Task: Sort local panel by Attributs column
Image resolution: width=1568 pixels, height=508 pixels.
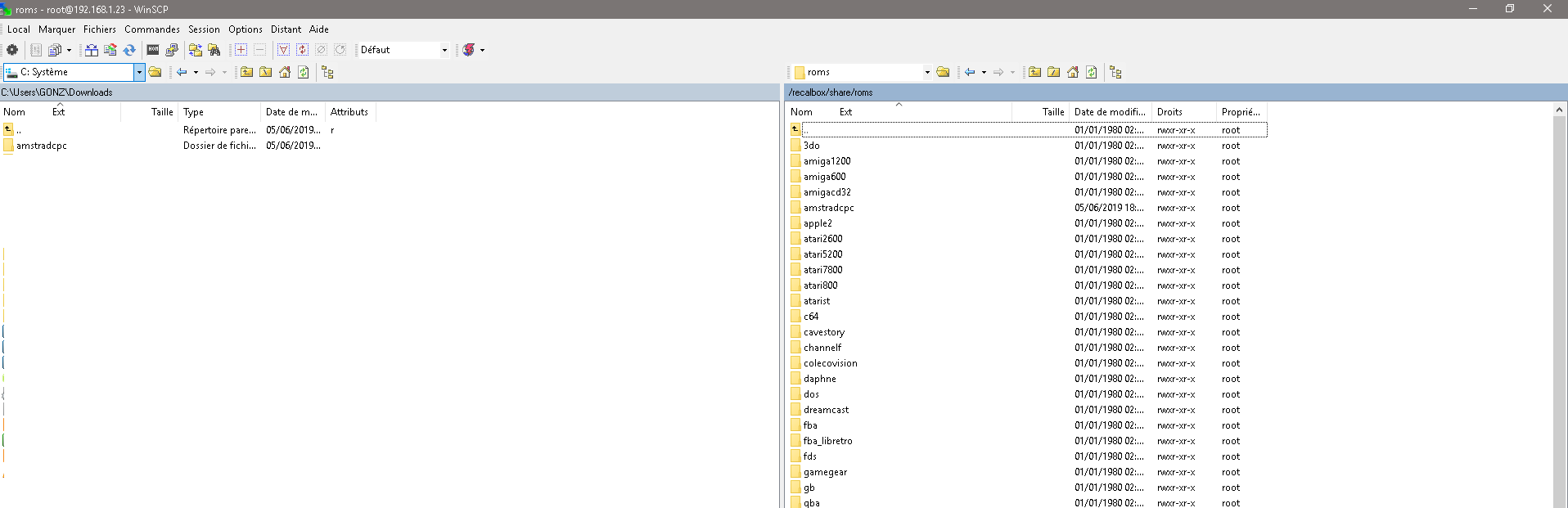Action: click(350, 112)
